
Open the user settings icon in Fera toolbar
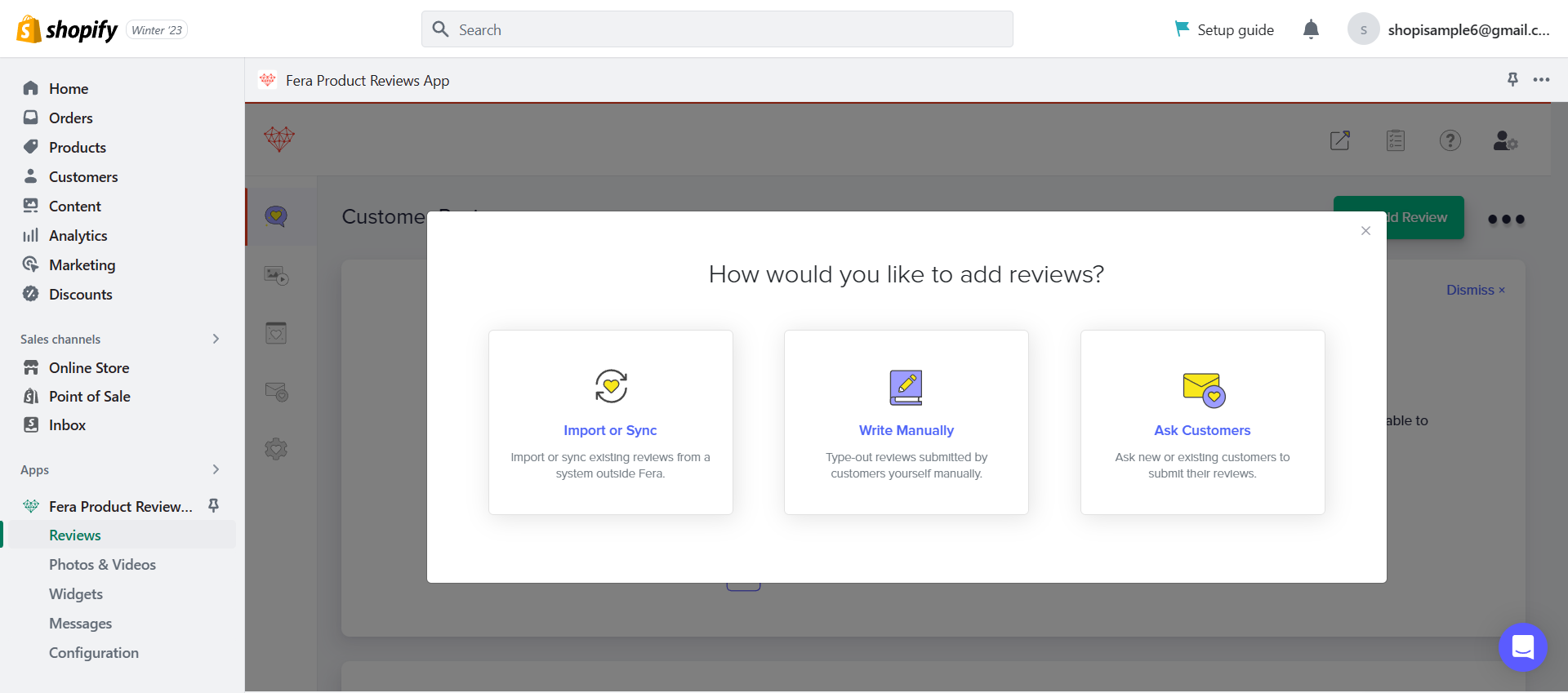[x=1505, y=140]
